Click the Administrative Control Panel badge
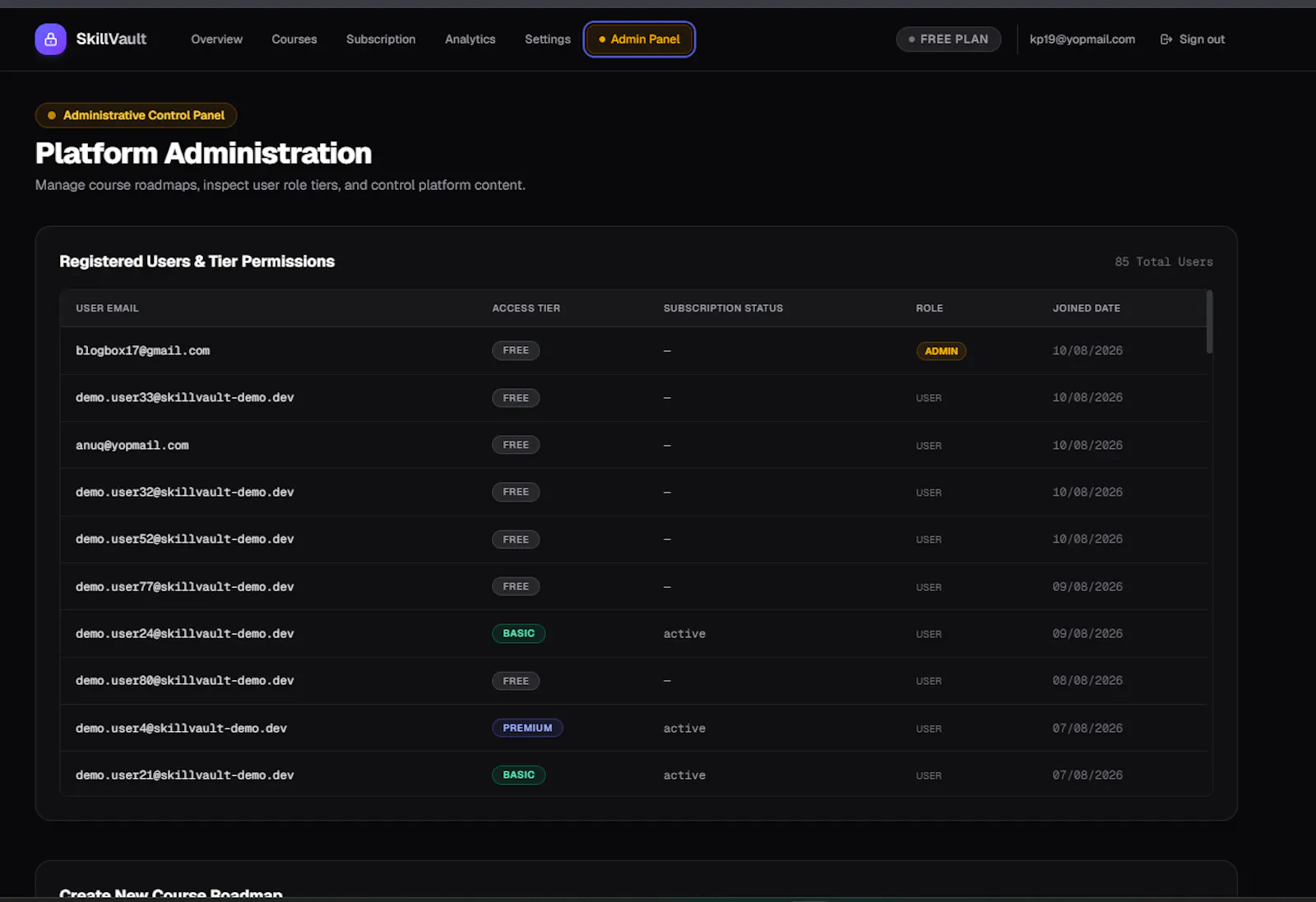1316x902 pixels. point(136,115)
